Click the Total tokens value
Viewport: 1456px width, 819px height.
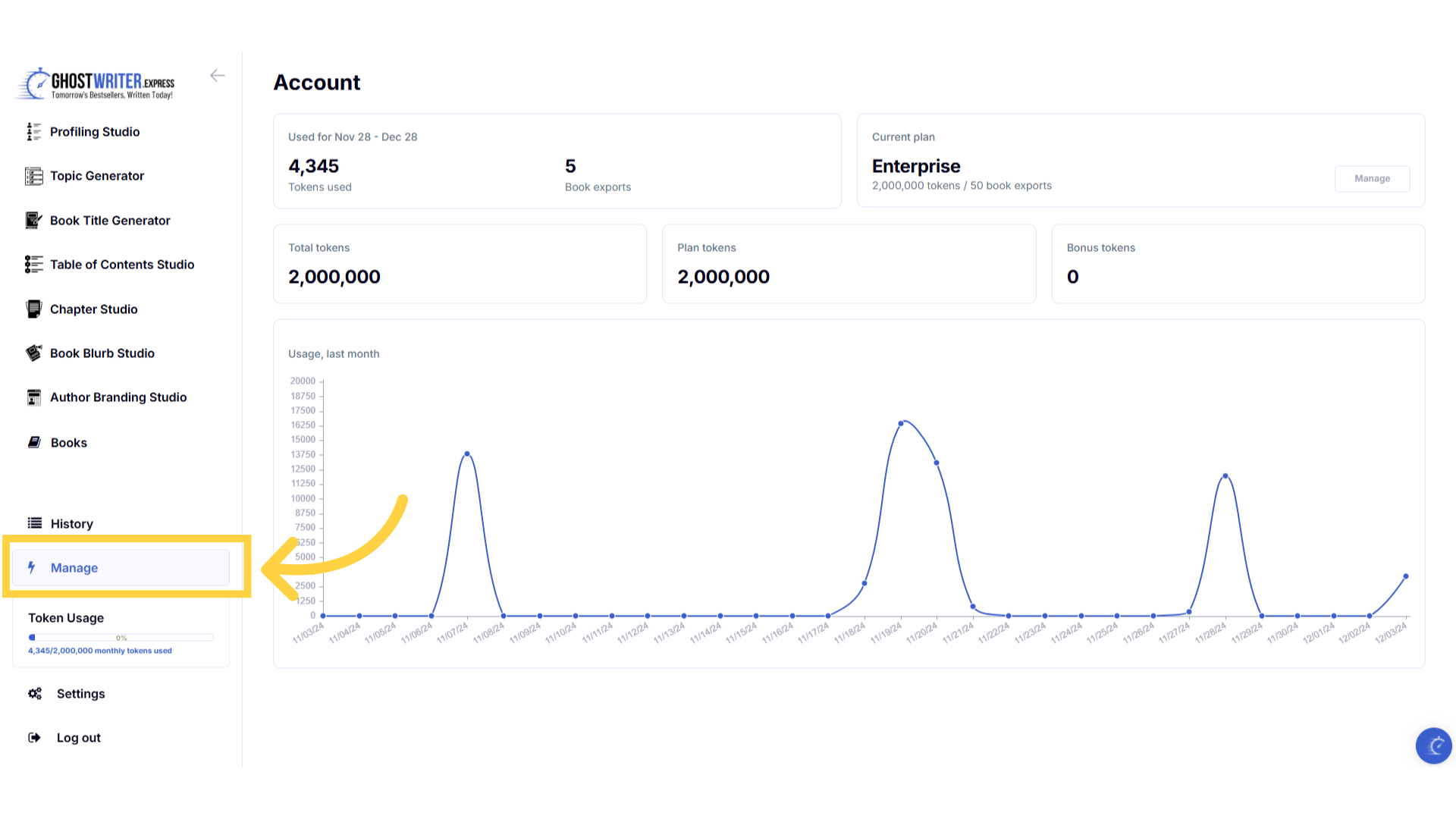coord(334,277)
